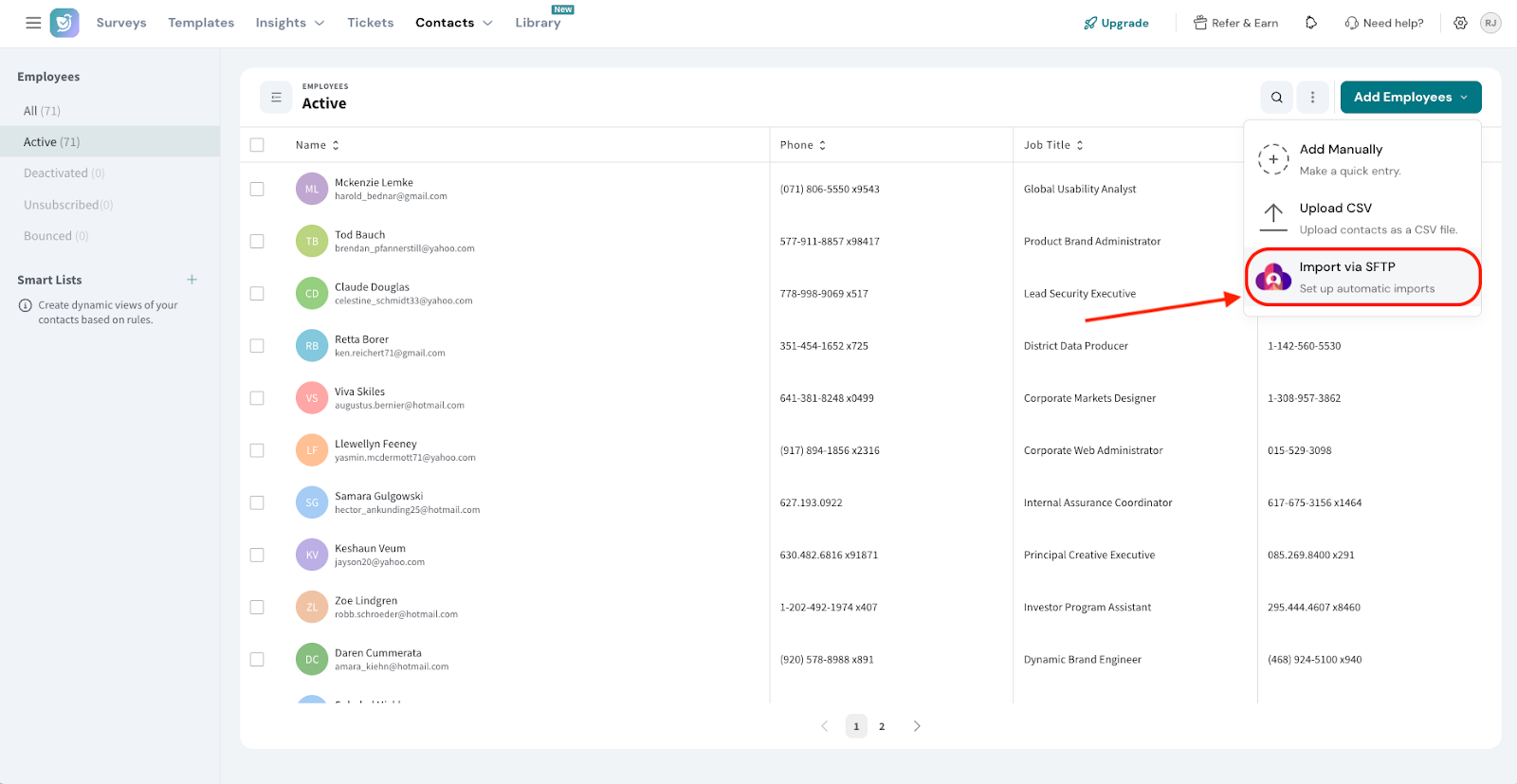Select the checkbox for Mckenzie Lemke
The image size is (1517, 784).
coord(257,189)
